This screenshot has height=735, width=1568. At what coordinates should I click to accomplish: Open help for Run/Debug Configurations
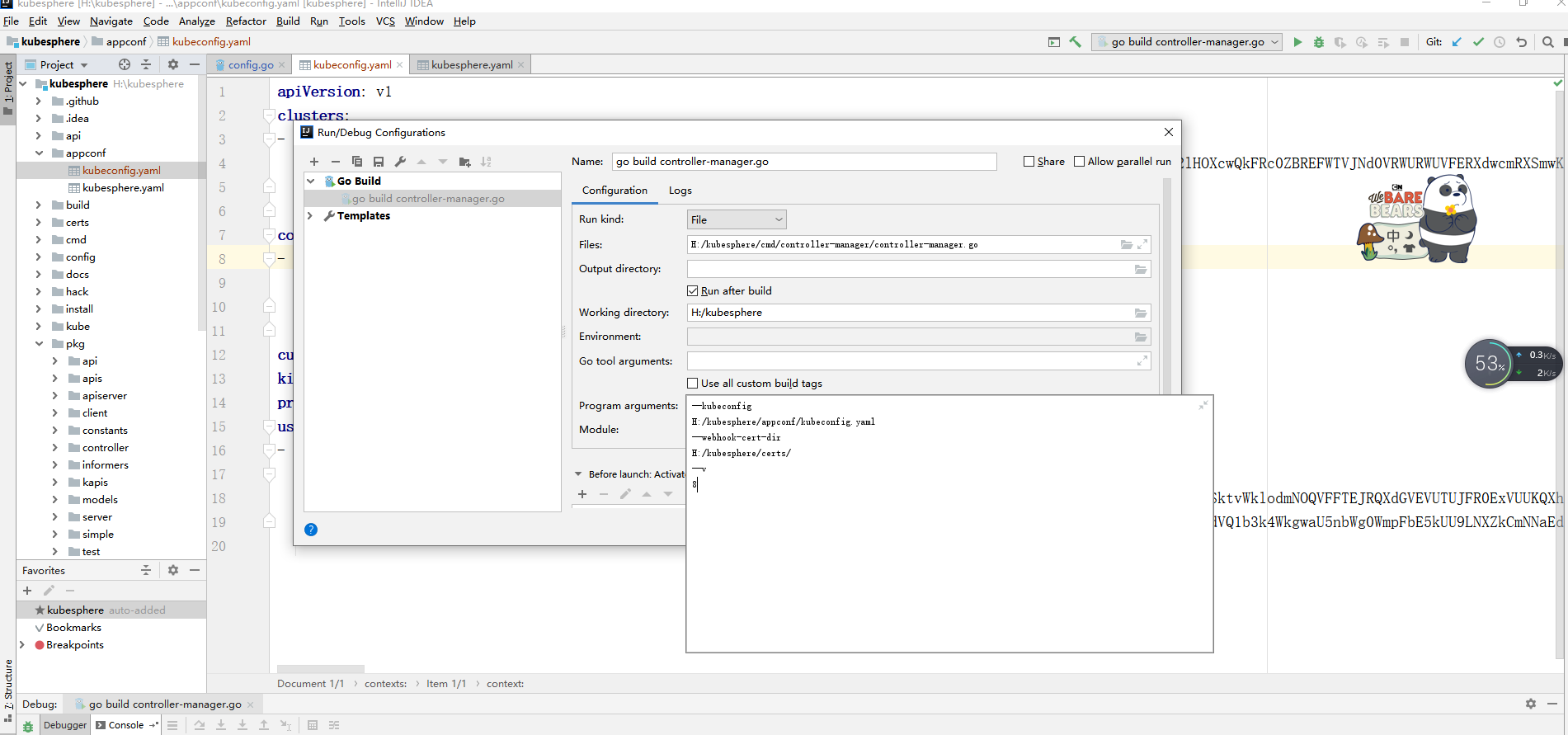pos(311,530)
